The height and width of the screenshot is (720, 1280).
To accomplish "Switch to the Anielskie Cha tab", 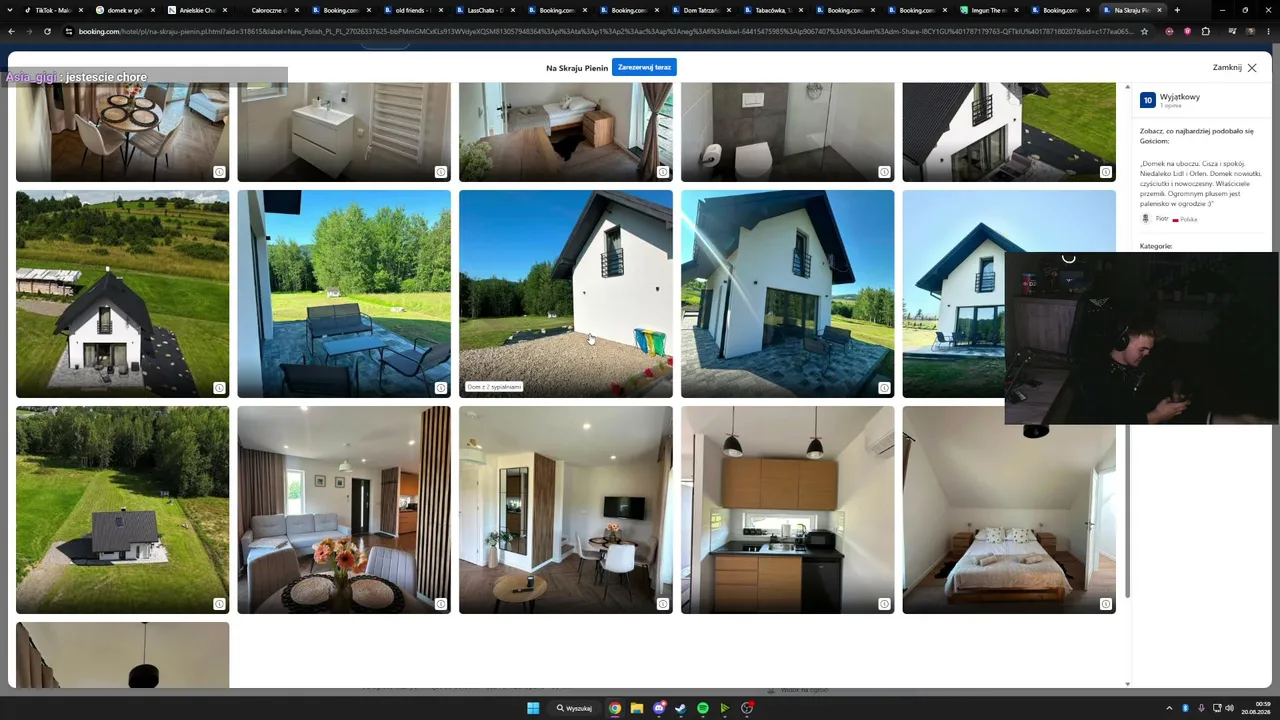I will coord(197,10).
